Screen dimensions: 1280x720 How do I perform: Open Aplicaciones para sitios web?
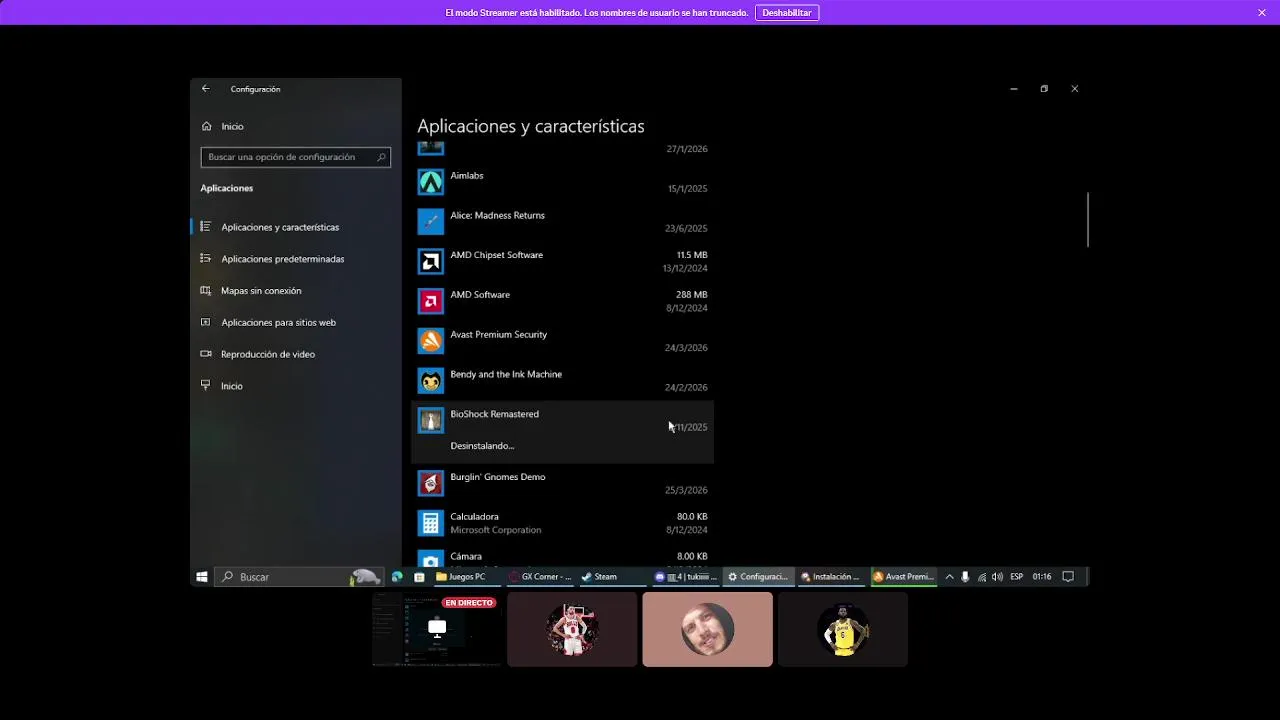pos(278,323)
